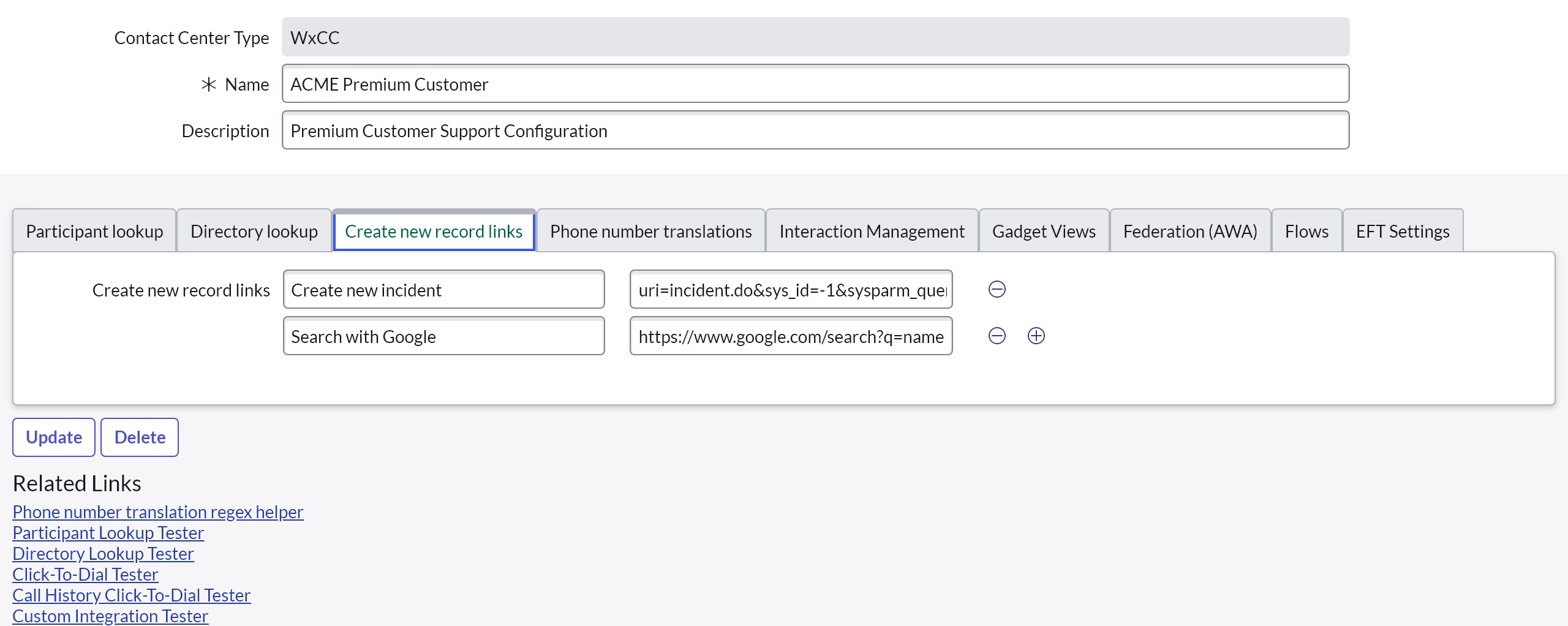The image size is (1568, 626).
Task: Open the Participant lookup tab
Action: [94, 231]
